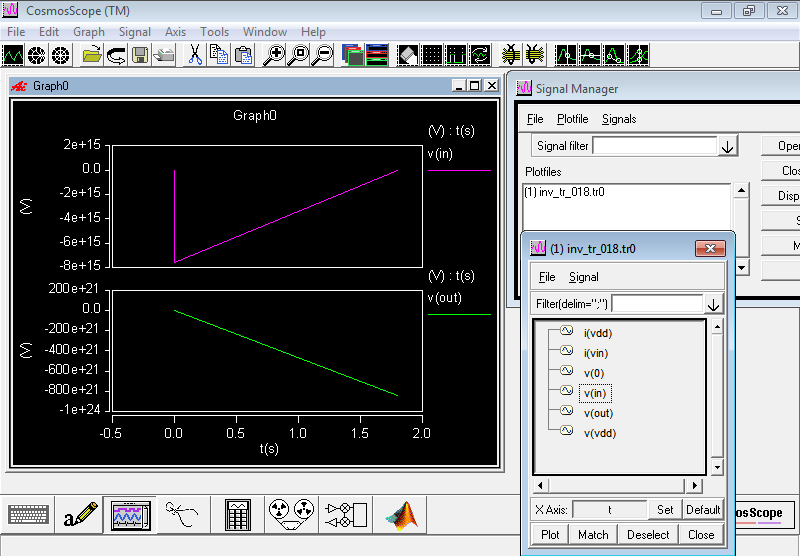
Task: Click the Match button
Action: [x=593, y=535]
